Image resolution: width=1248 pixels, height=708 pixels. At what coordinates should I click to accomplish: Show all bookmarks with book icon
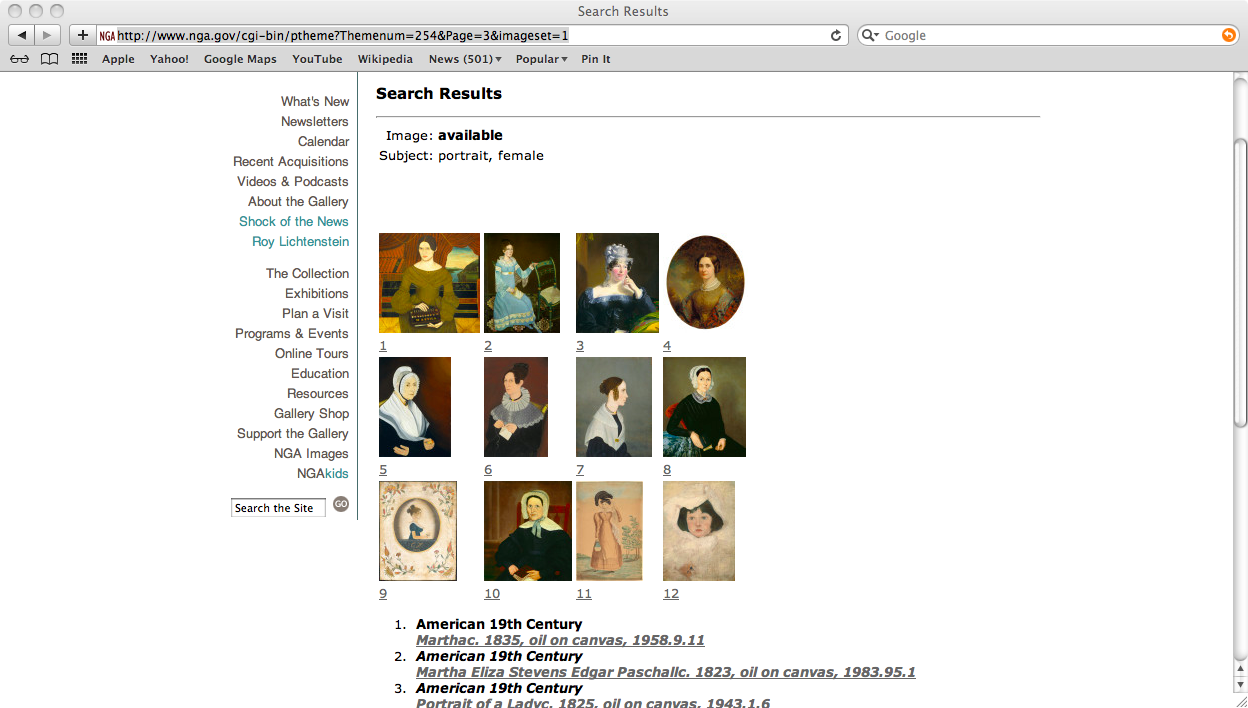pyautogui.click(x=49, y=59)
